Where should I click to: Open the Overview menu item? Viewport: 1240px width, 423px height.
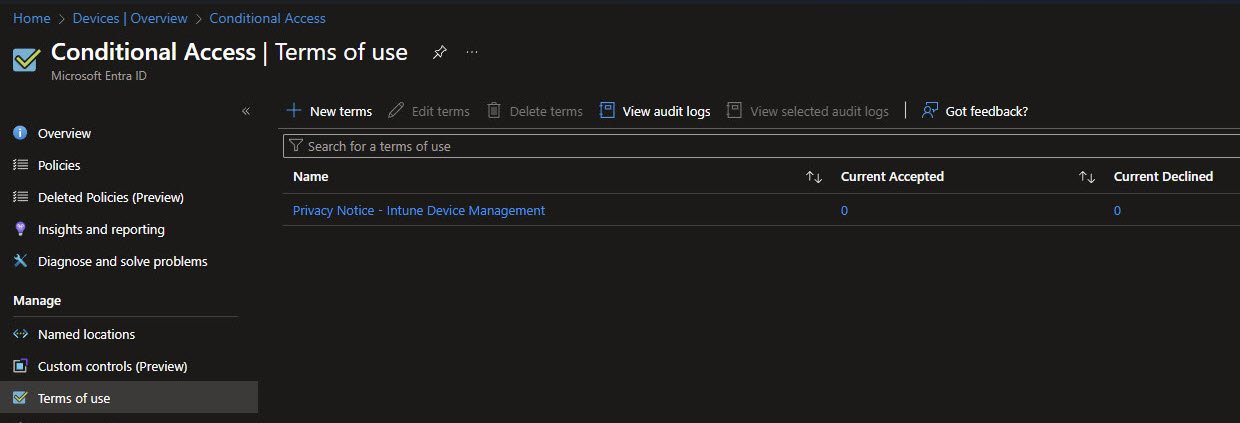(x=64, y=133)
